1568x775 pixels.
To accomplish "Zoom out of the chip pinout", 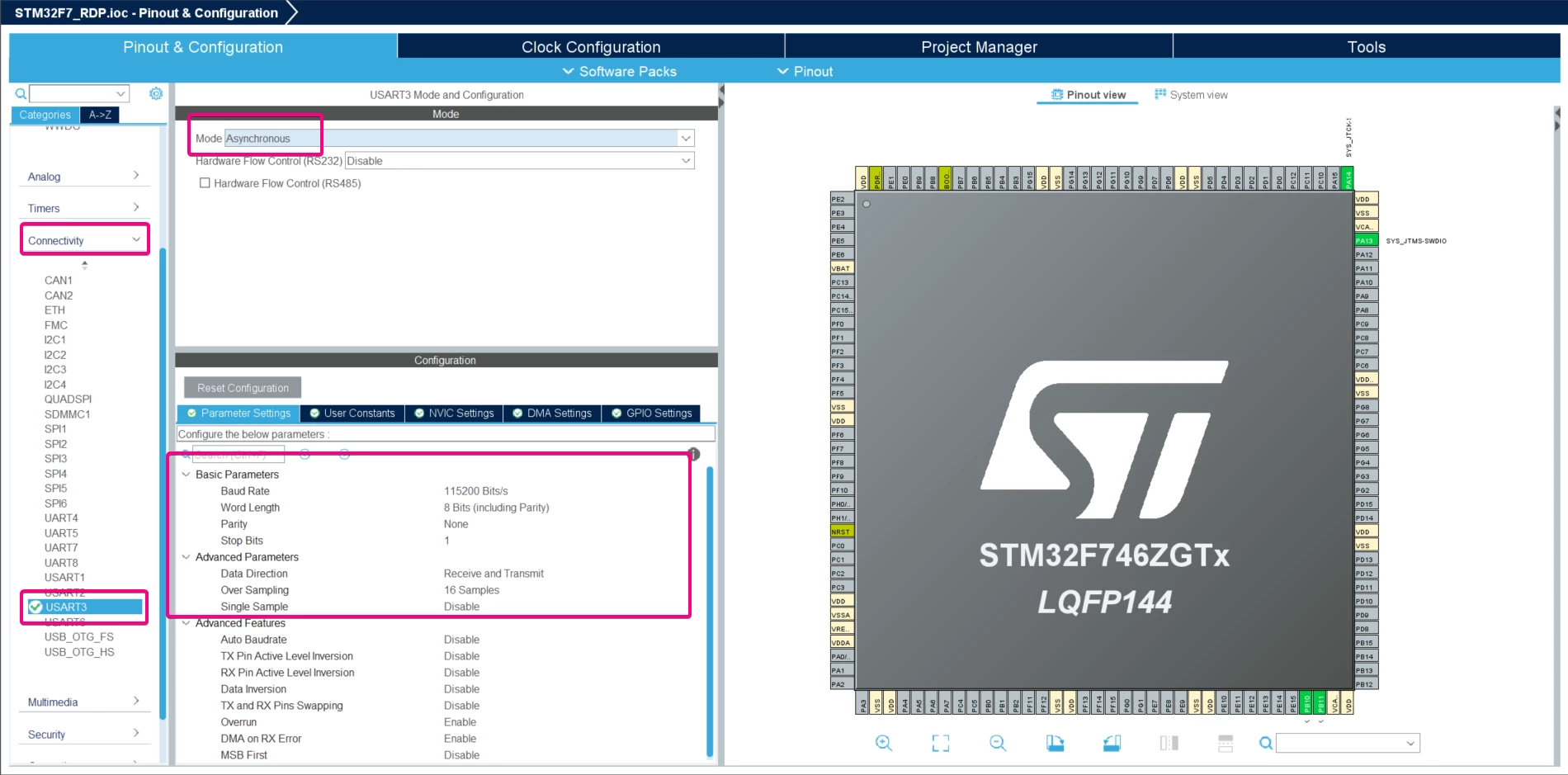I will click(x=998, y=743).
